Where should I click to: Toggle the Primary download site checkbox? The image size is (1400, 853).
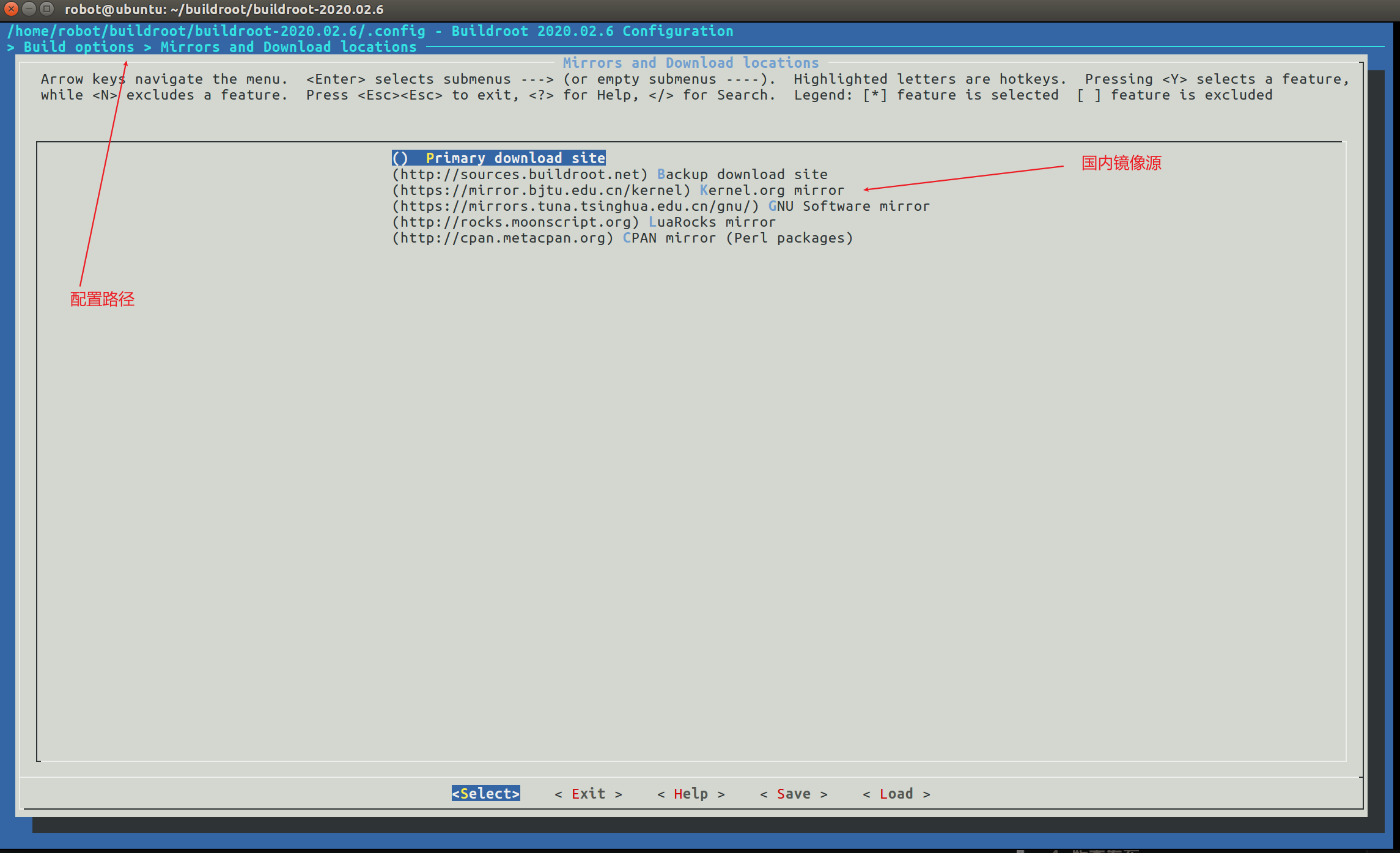coord(398,158)
